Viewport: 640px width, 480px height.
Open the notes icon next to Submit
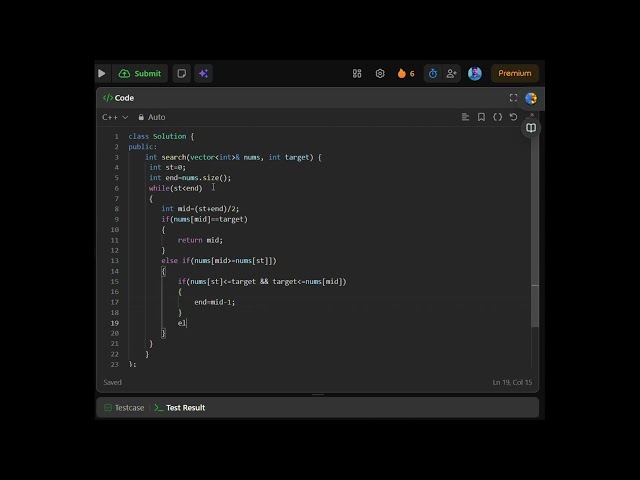point(182,73)
